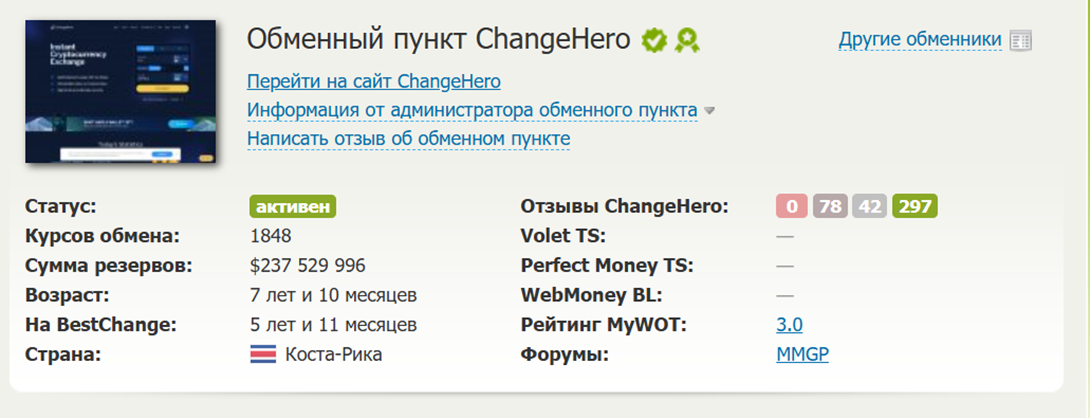1090x418 pixels.
Task: Click Информация от администратора обменного пункта link text
Action: (x=472, y=110)
